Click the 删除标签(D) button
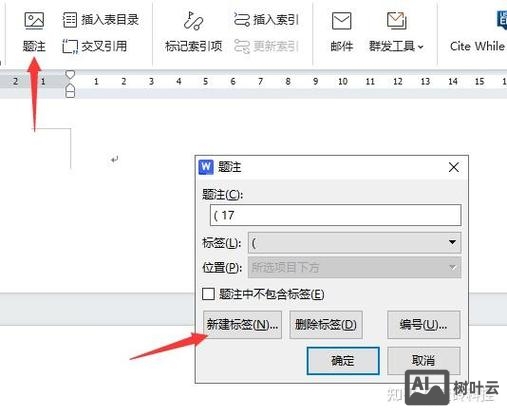This screenshot has width=507, height=416. [x=326, y=325]
